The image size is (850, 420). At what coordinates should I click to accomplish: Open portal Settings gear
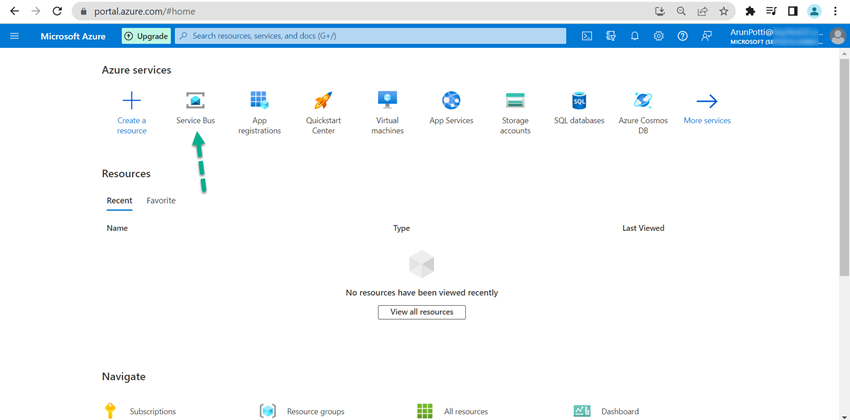pyautogui.click(x=659, y=36)
